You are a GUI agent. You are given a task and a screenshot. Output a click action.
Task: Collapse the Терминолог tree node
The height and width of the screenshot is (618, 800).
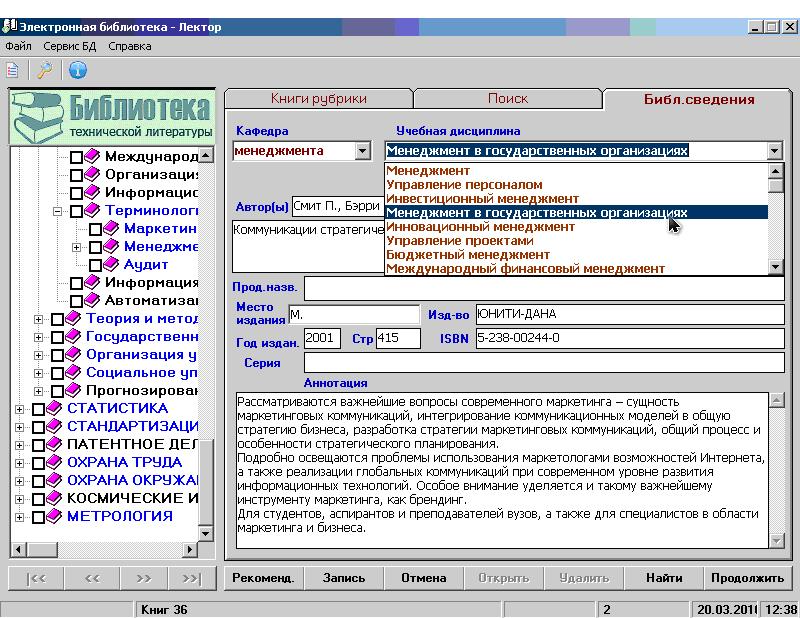[x=58, y=211]
